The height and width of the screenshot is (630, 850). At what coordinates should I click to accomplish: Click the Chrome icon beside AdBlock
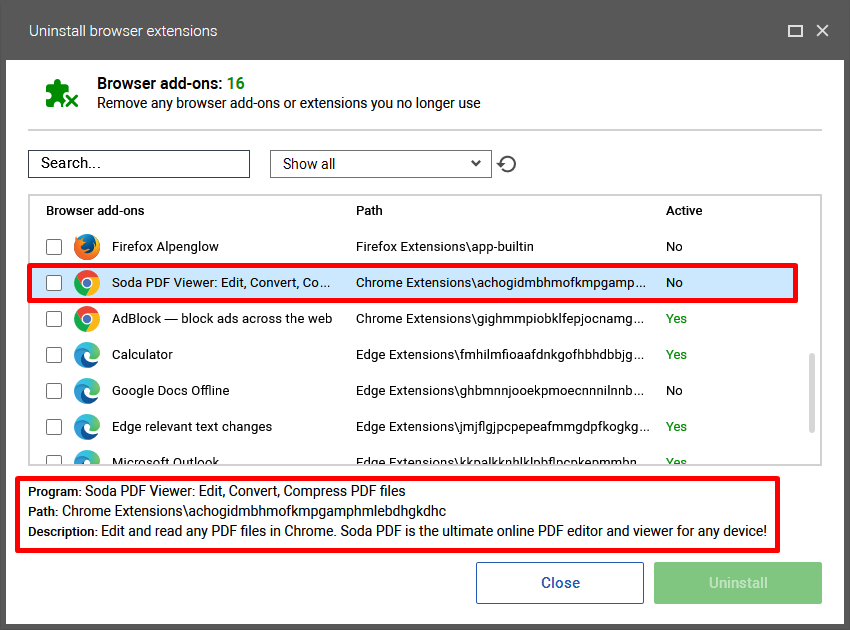tap(87, 319)
